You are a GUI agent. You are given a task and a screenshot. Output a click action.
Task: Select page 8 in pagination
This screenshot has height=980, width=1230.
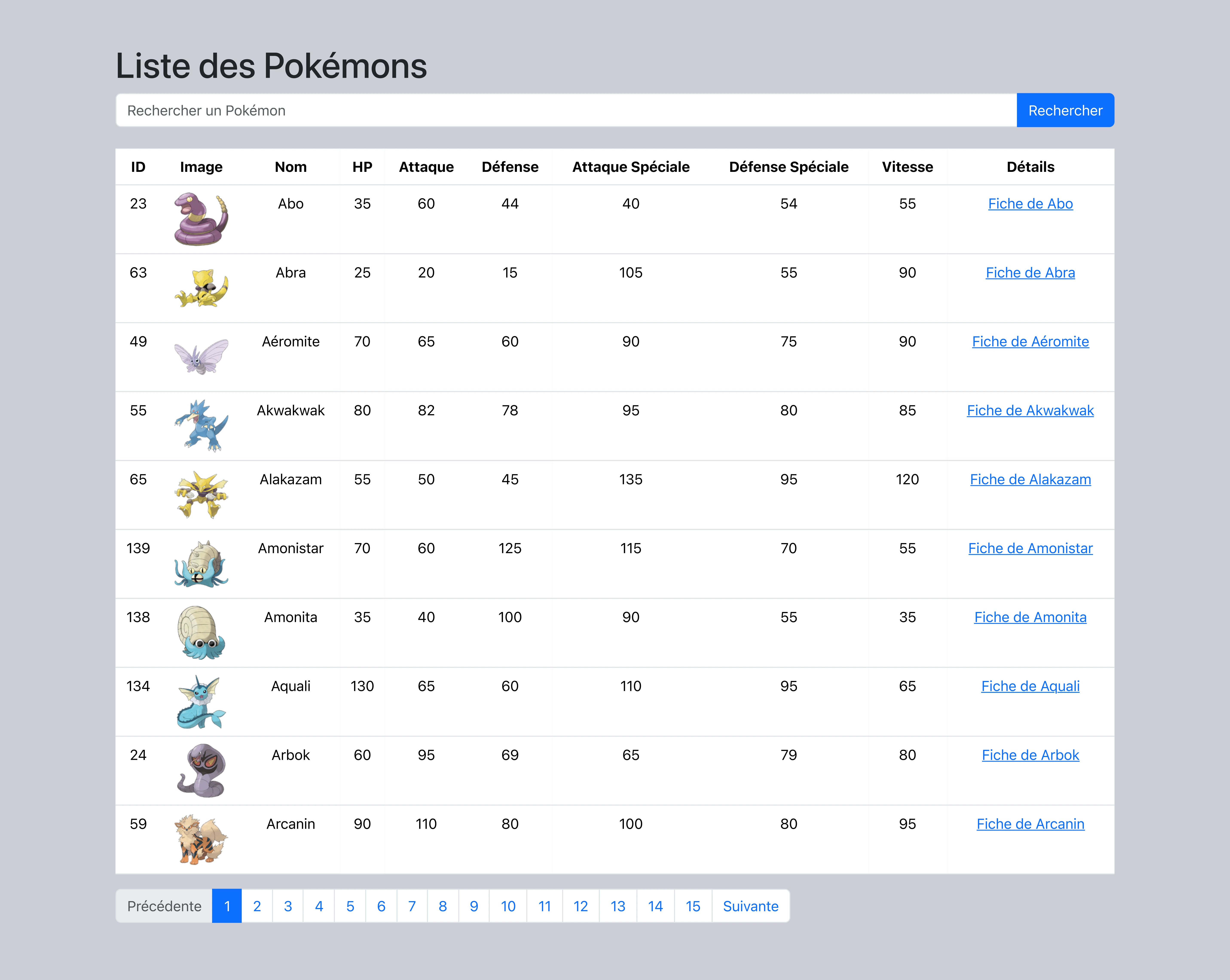point(443,906)
